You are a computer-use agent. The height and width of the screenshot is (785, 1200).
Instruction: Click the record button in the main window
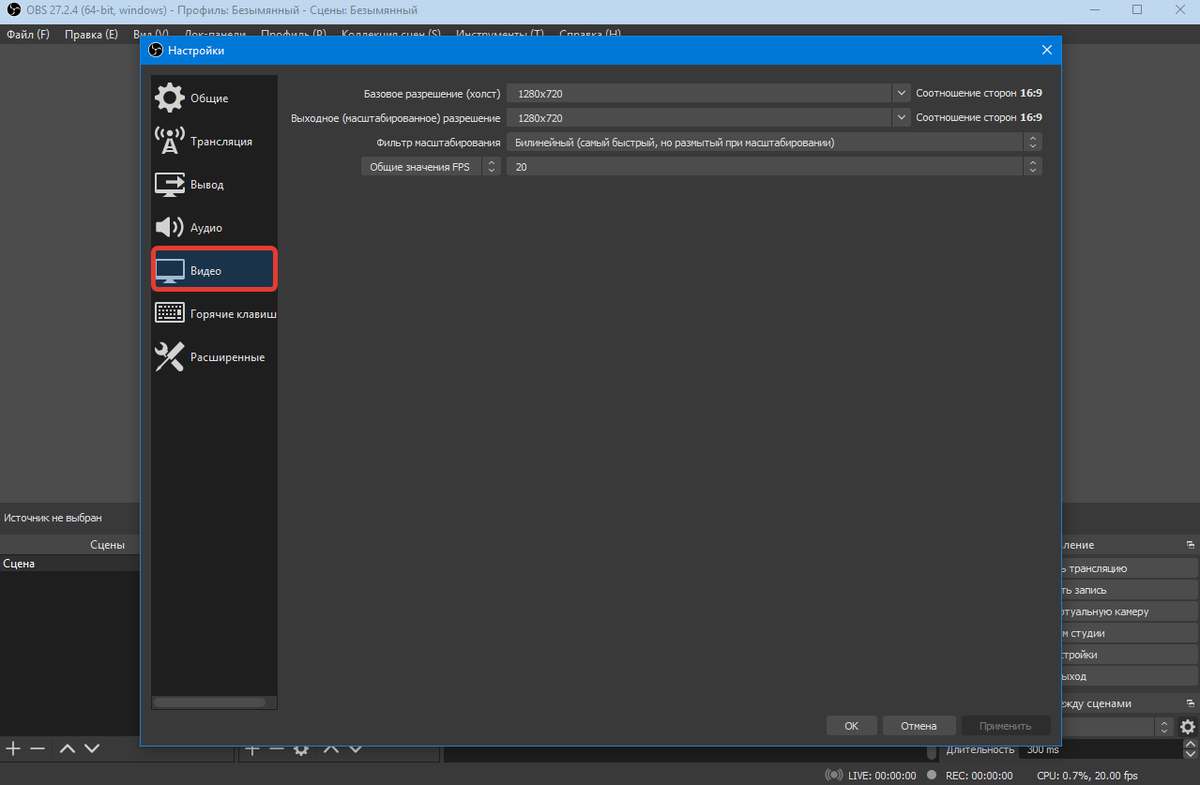tap(1130, 590)
